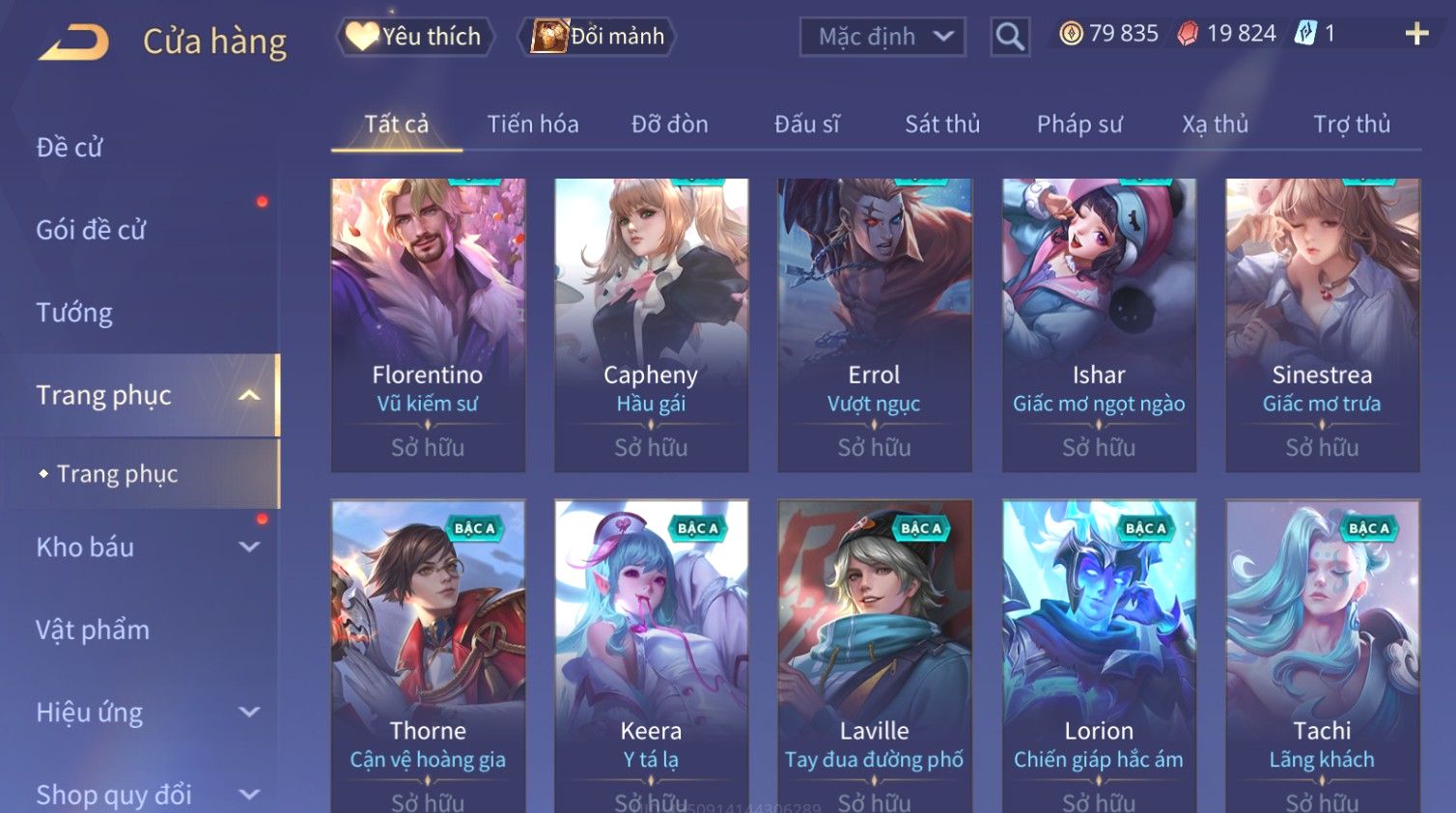Viewport: 1456px width, 813px height.
Task: Tap the blue voucher ticket icon
Action: (x=1305, y=34)
